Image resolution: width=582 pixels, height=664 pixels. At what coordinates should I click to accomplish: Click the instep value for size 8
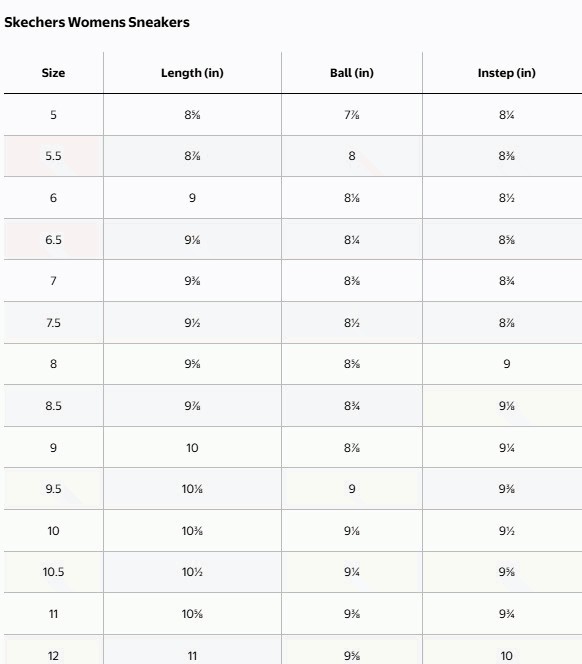click(507, 364)
